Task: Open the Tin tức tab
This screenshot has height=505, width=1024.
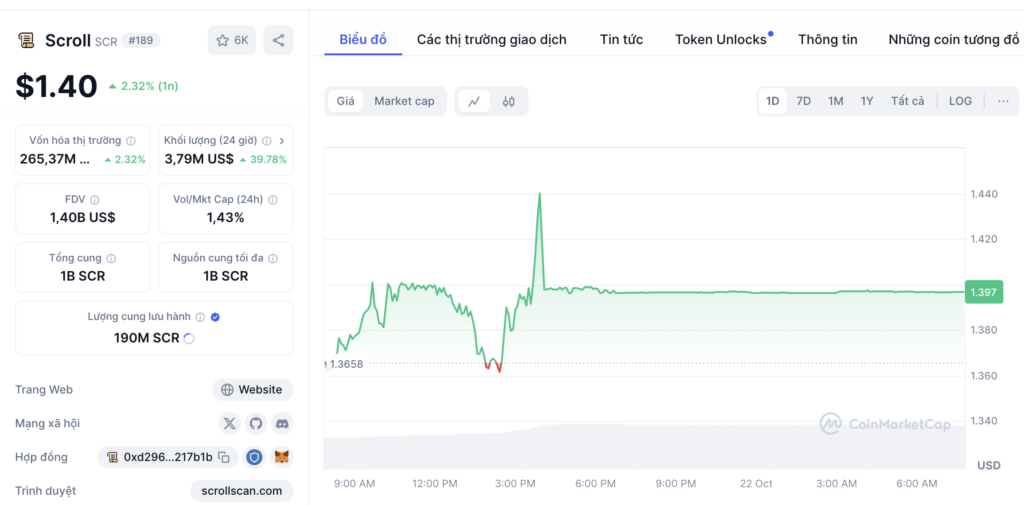Action: [x=622, y=40]
